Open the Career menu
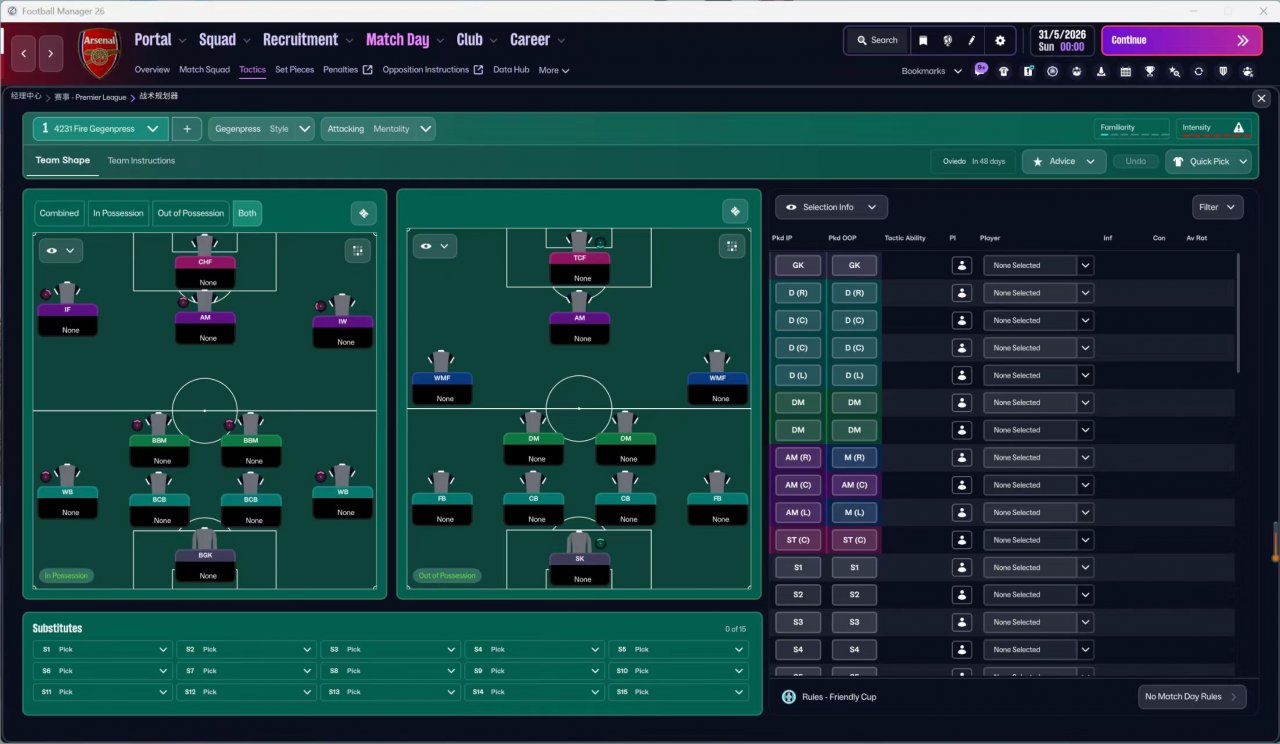Viewport: 1280px width, 744px height. [x=538, y=40]
